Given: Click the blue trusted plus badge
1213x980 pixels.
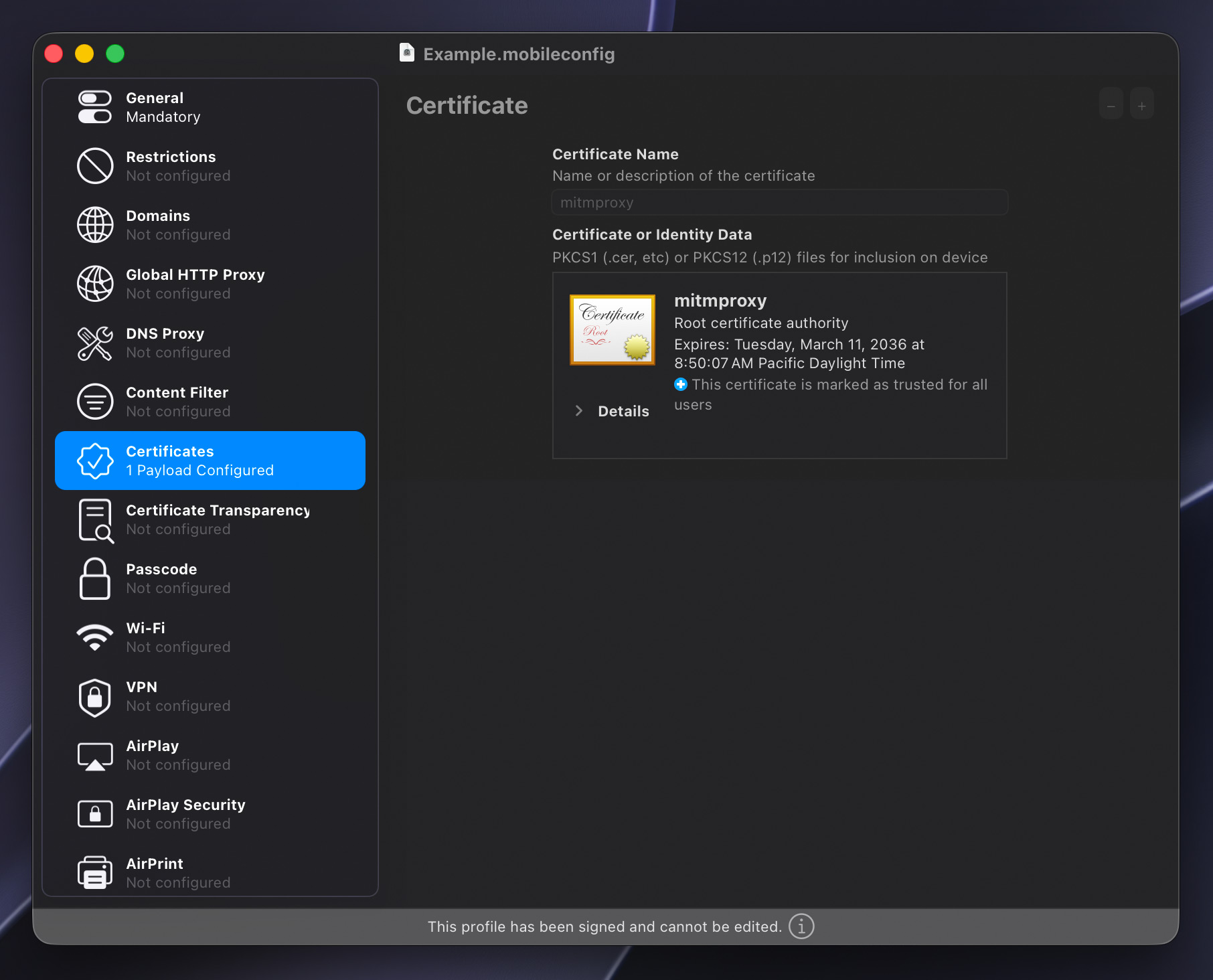Looking at the screenshot, I should 681,384.
